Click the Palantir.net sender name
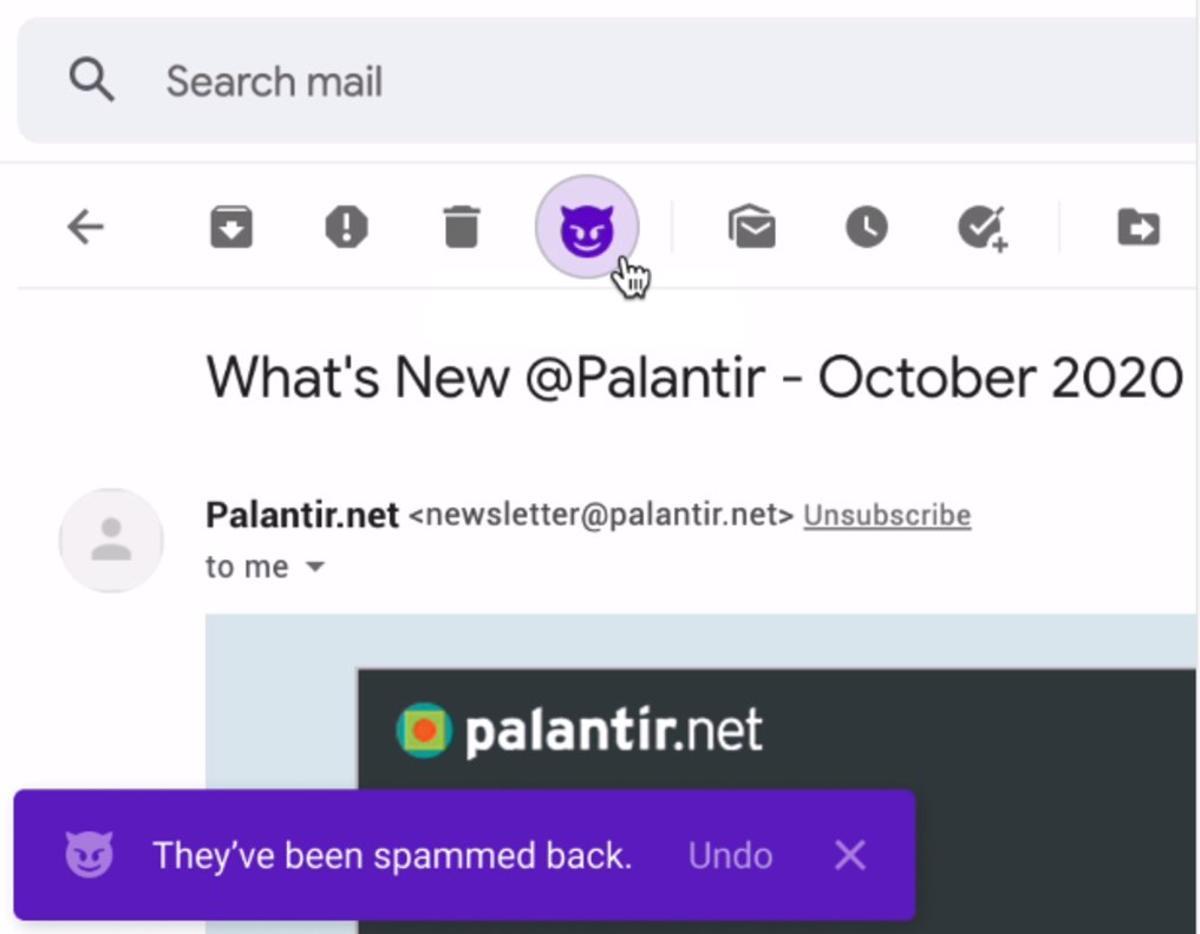1200x934 pixels. click(302, 515)
